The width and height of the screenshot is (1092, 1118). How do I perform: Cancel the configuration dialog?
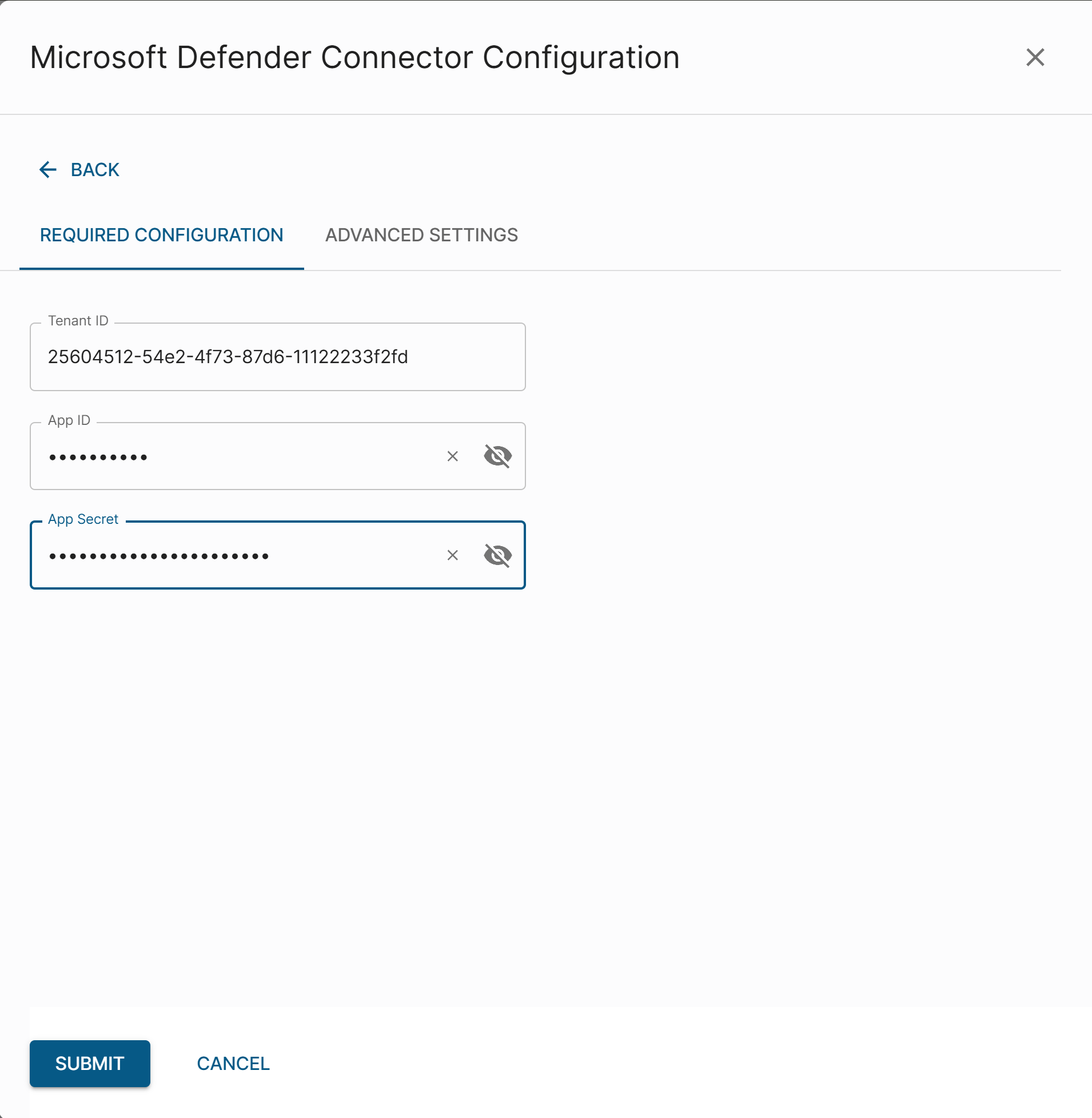[x=233, y=1064]
